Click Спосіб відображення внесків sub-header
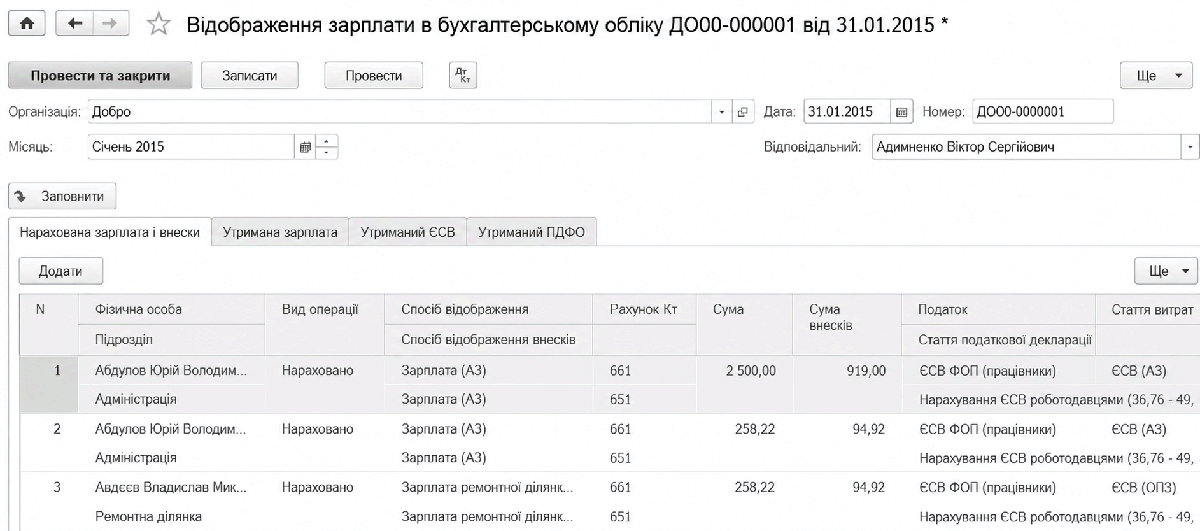The image size is (1200, 531). pos(489,340)
